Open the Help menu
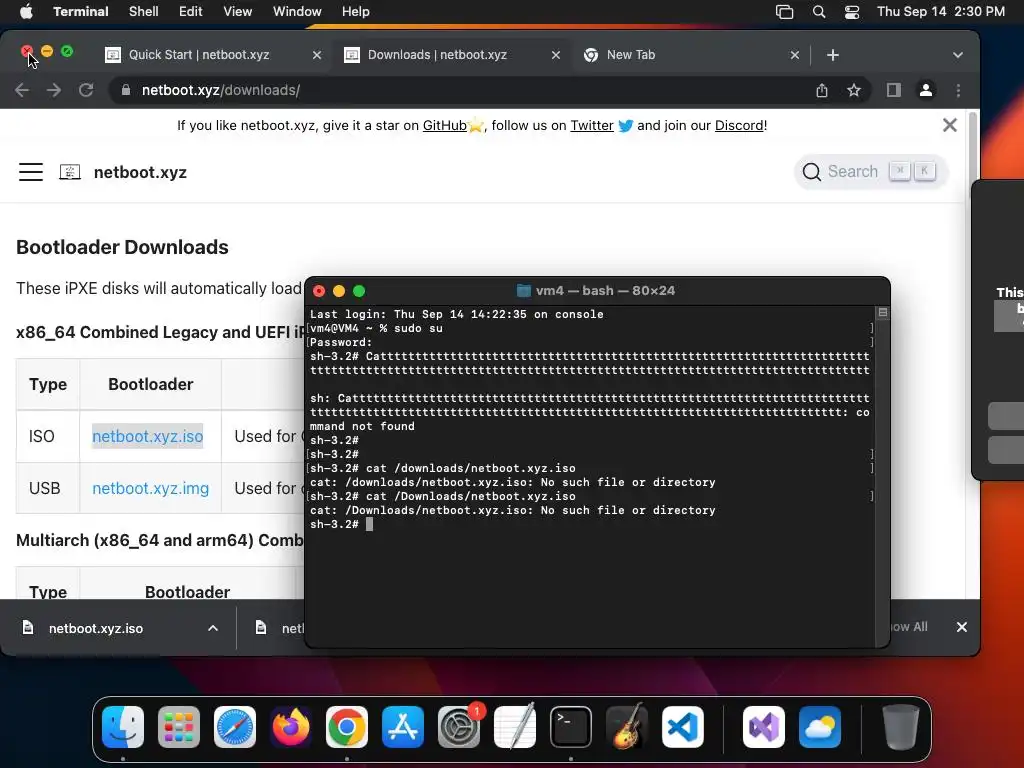The image size is (1024, 768). [355, 12]
